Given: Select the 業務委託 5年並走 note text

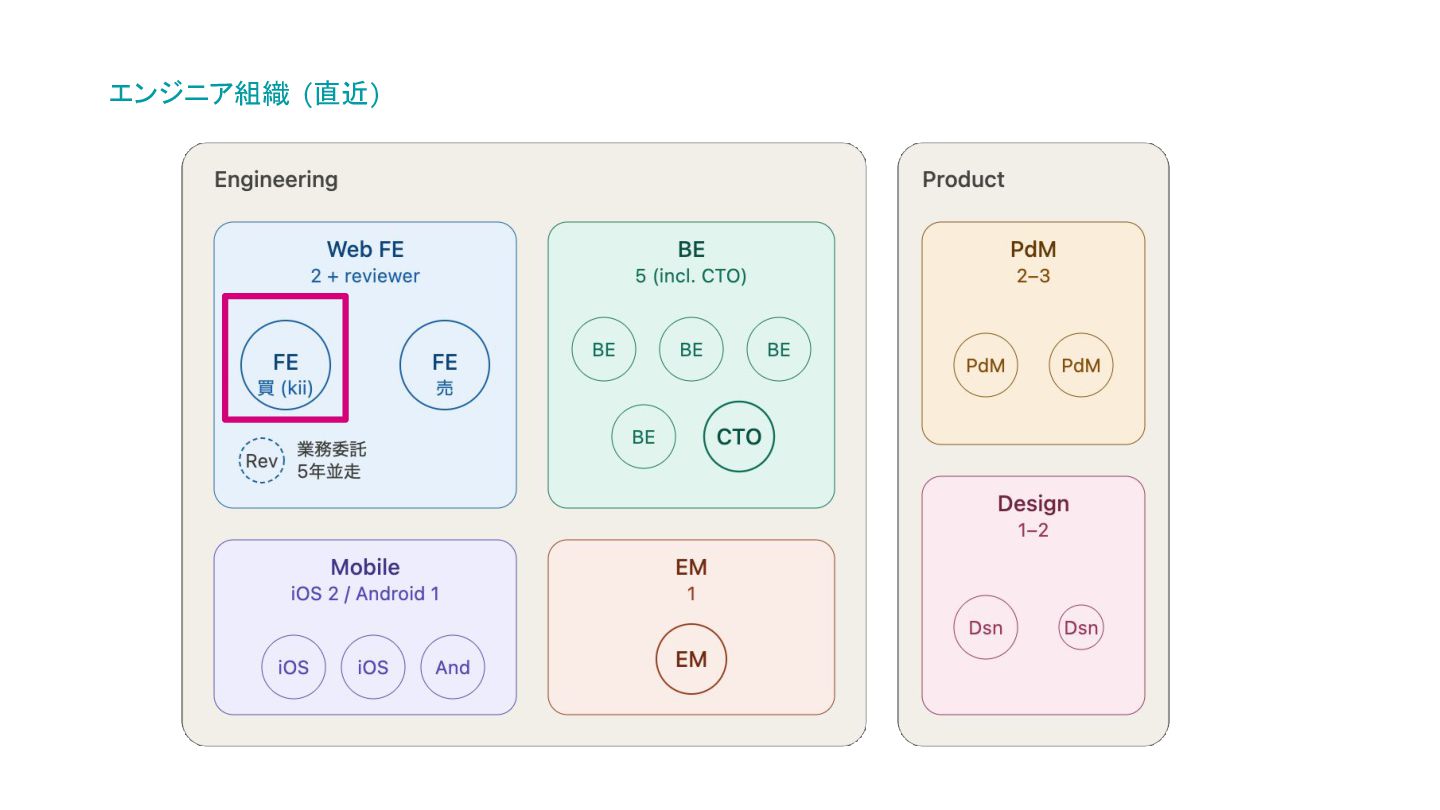Looking at the screenshot, I should tap(331, 461).
